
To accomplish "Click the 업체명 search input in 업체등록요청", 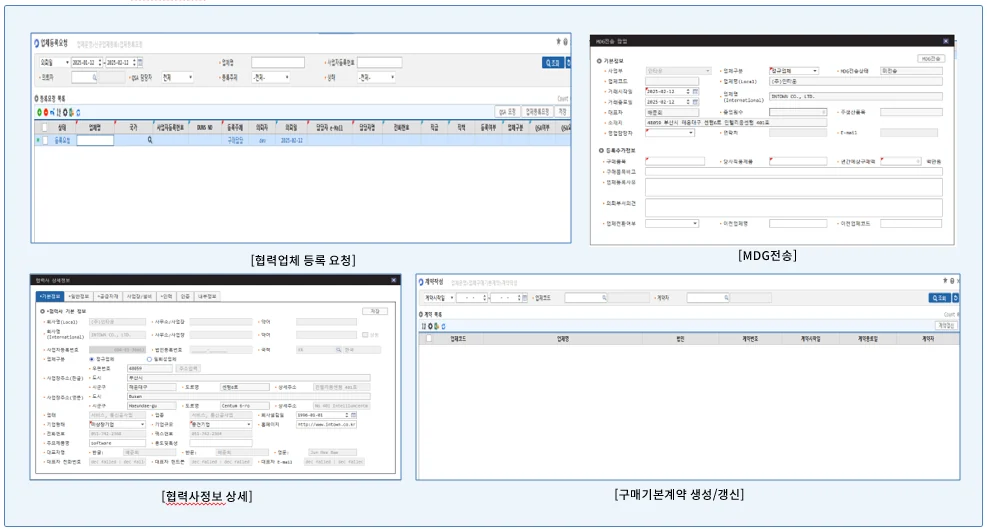I will [x=278, y=62].
